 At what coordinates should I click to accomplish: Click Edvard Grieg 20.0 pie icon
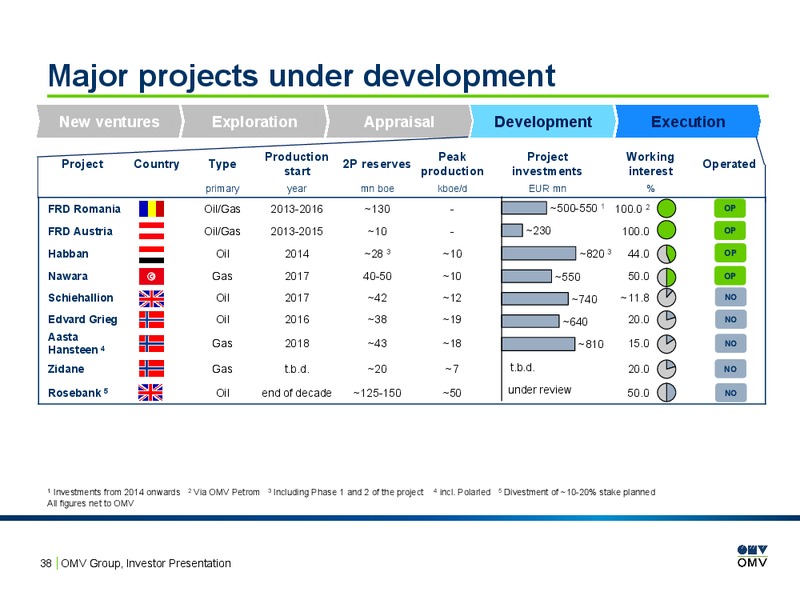coord(666,320)
